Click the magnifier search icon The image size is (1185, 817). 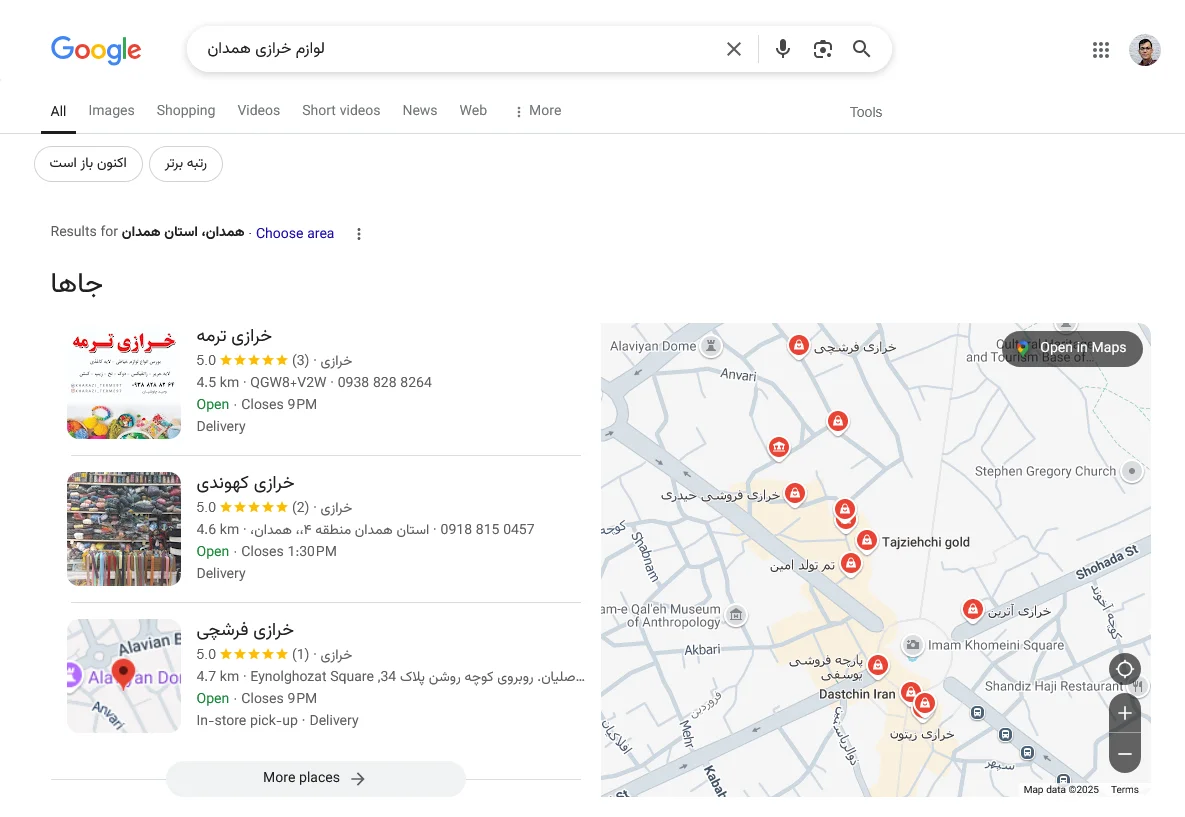(862, 49)
